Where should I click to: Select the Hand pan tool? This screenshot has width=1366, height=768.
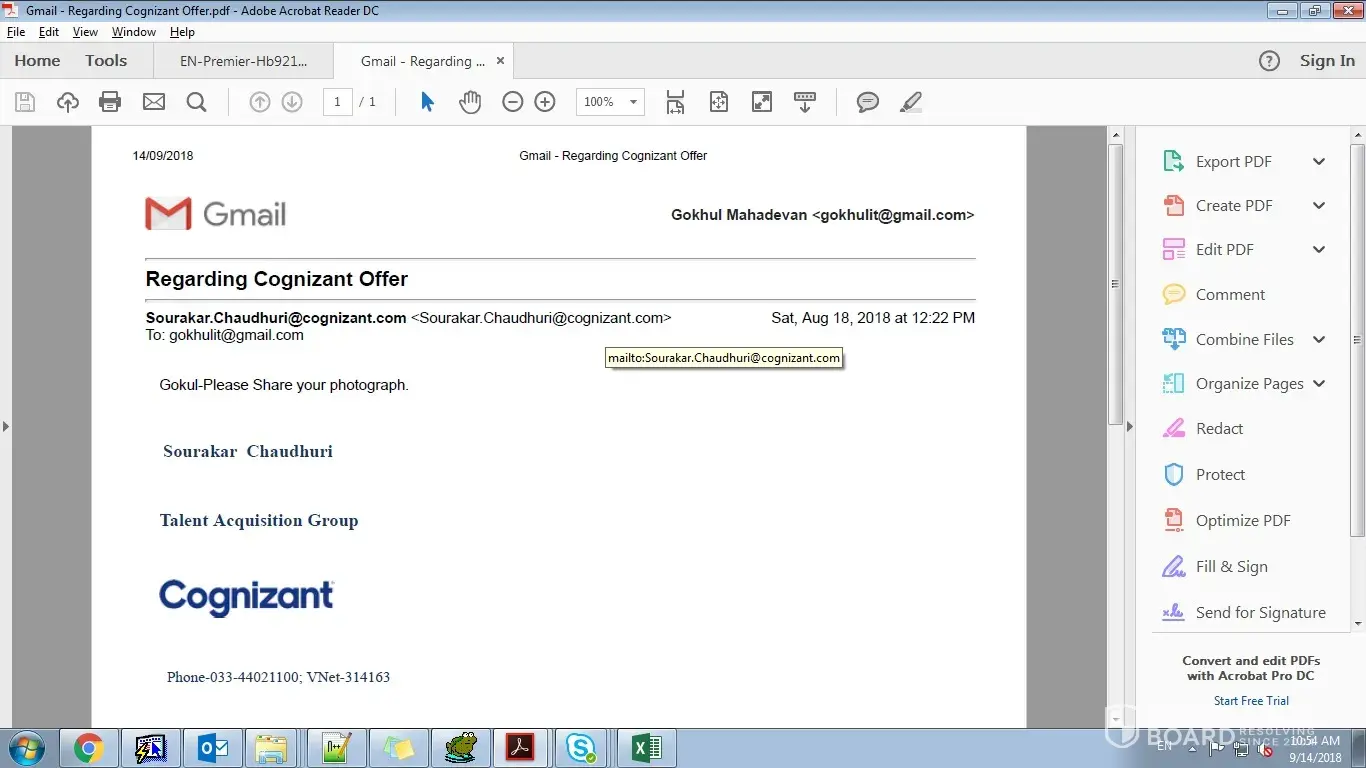click(470, 102)
